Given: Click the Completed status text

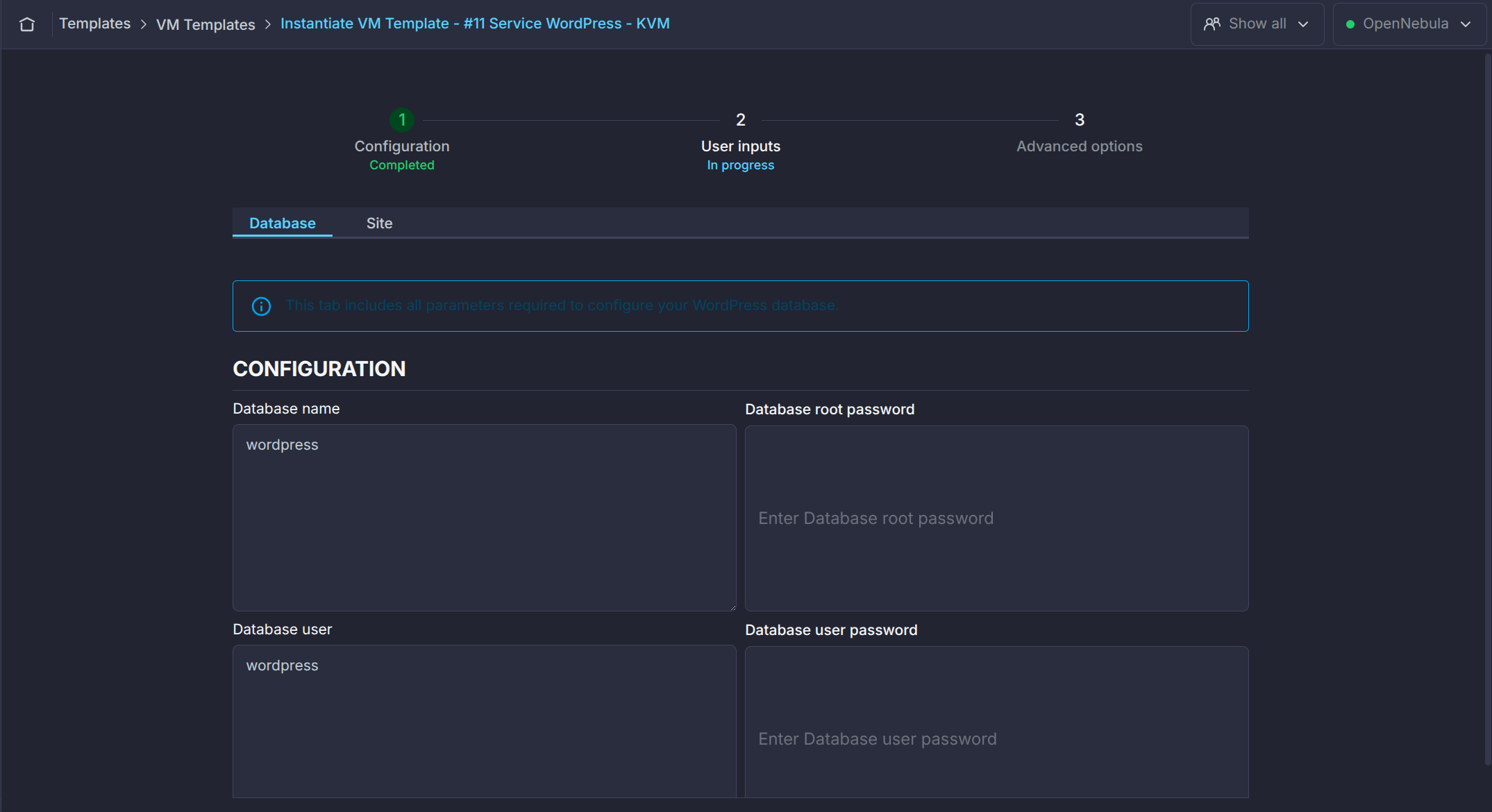Looking at the screenshot, I should tap(402, 165).
